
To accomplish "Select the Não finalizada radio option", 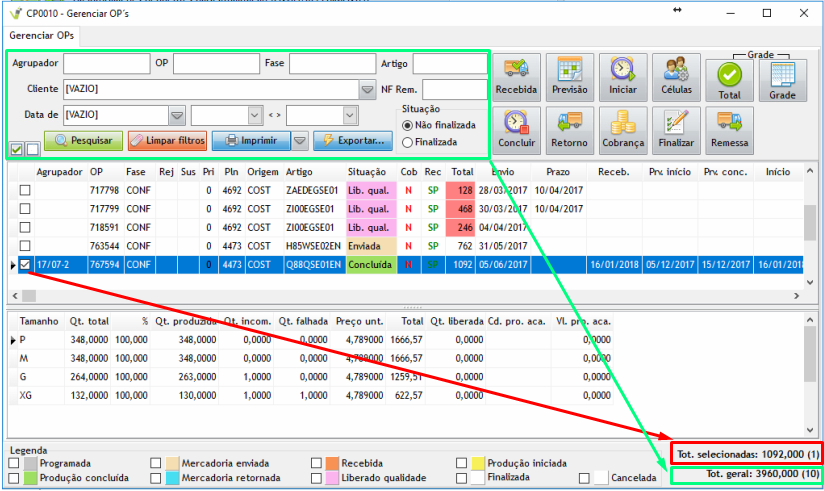I will coord(407,125).
